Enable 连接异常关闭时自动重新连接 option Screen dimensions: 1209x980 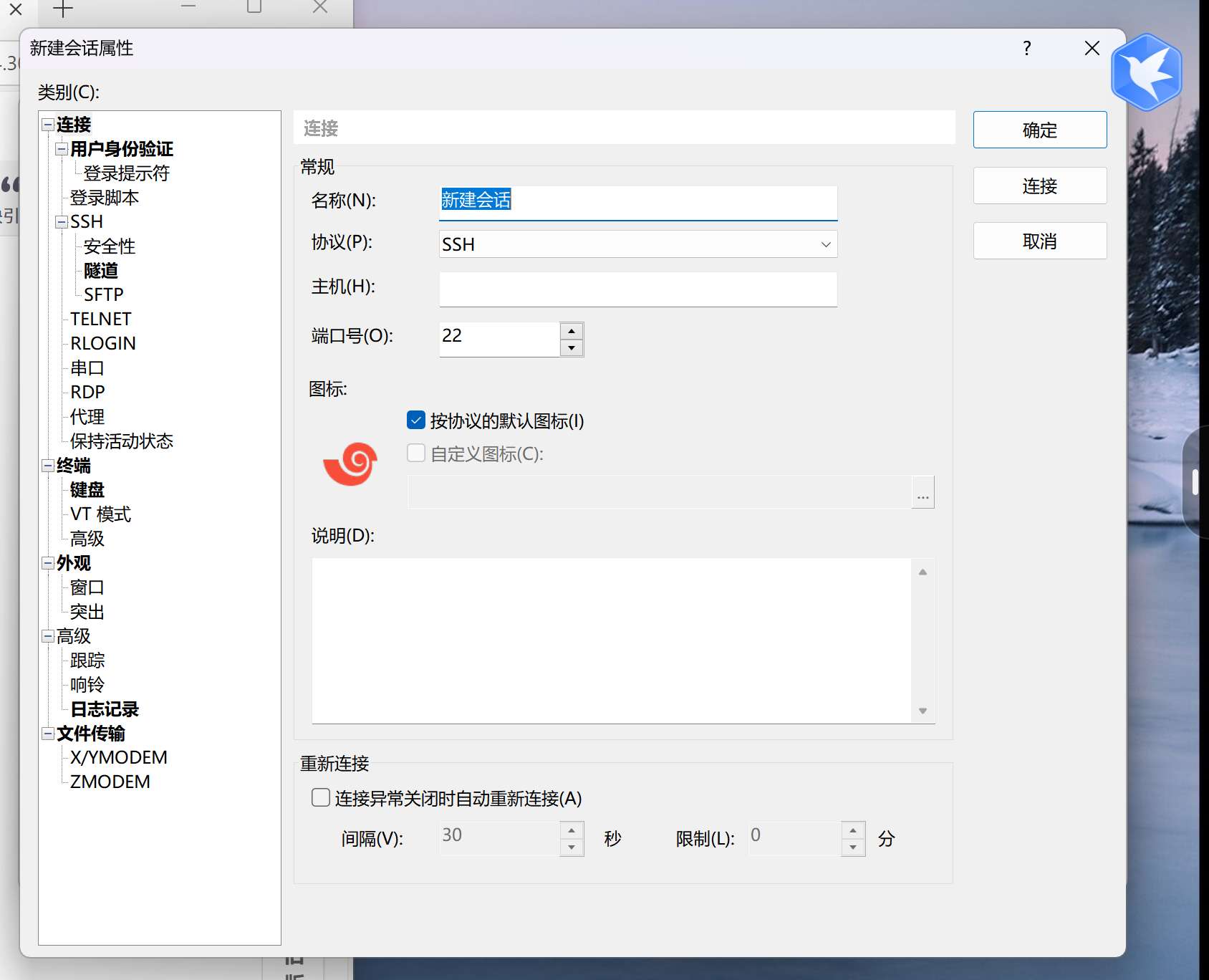pos(320,797)
